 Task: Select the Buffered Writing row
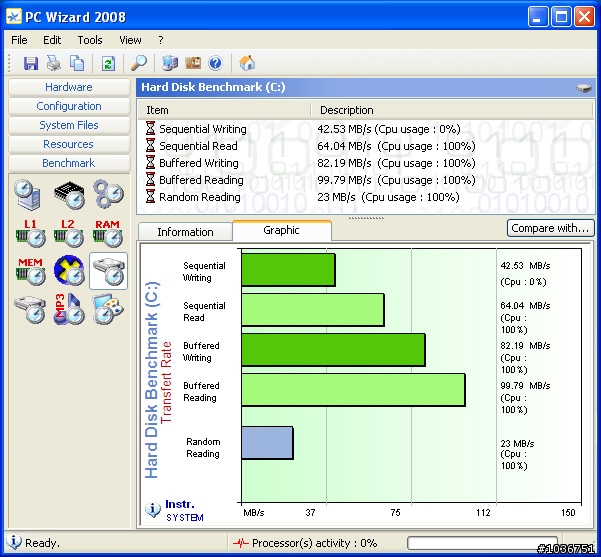pos(366,163)
